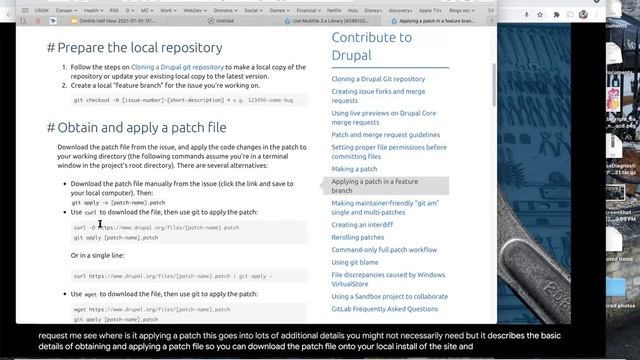
Task: Open Making maintainer-friendly git am patches link
Action: pos(385,208)
